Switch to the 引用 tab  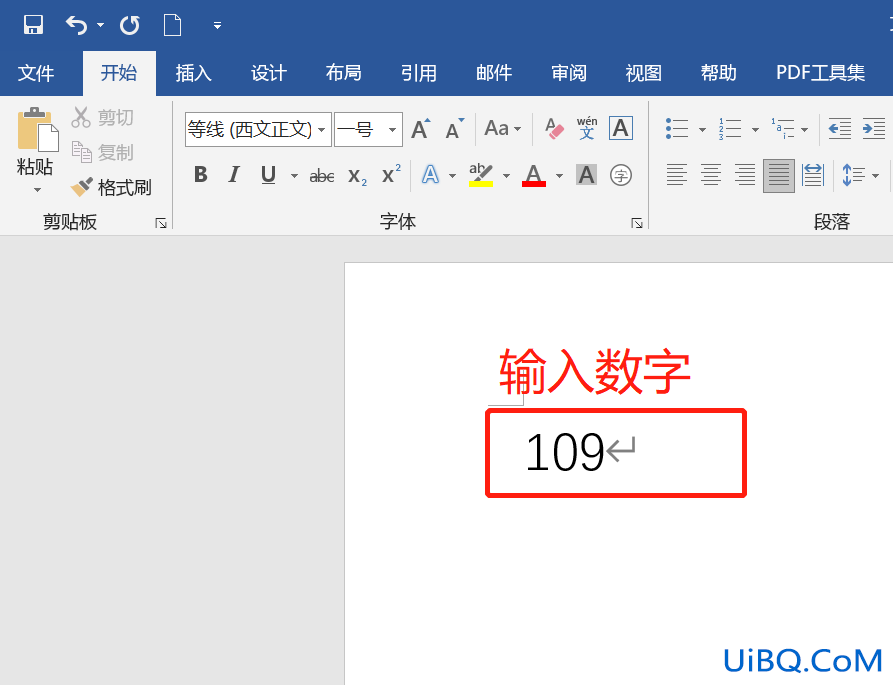pyautogui.click(x=419, y=73)
